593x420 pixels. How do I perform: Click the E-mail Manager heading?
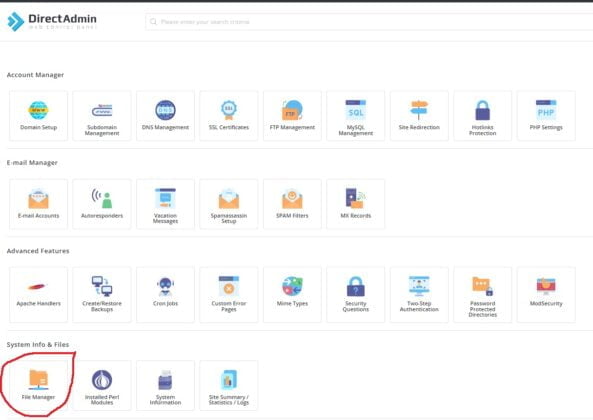pos(32,163)
